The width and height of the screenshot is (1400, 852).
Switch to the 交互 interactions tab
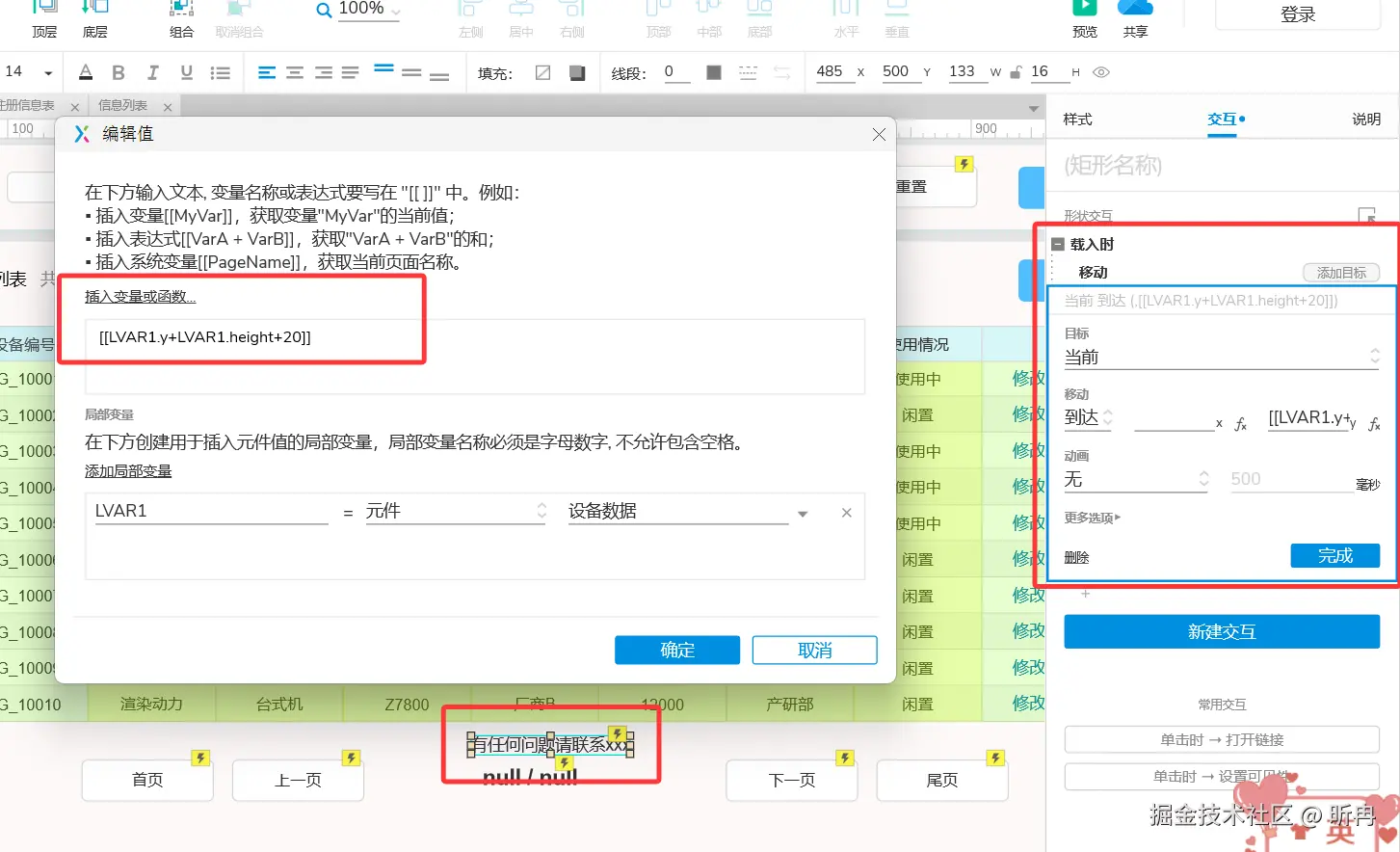[1223, 120]
